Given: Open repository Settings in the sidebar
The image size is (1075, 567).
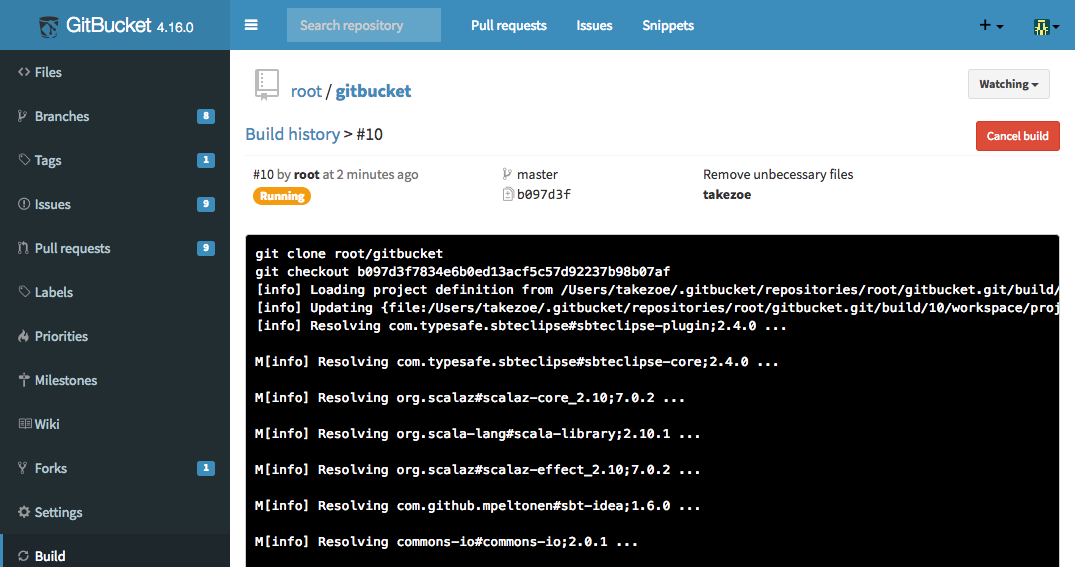Looking at the screenshot, I should click(x=58, y=512).
